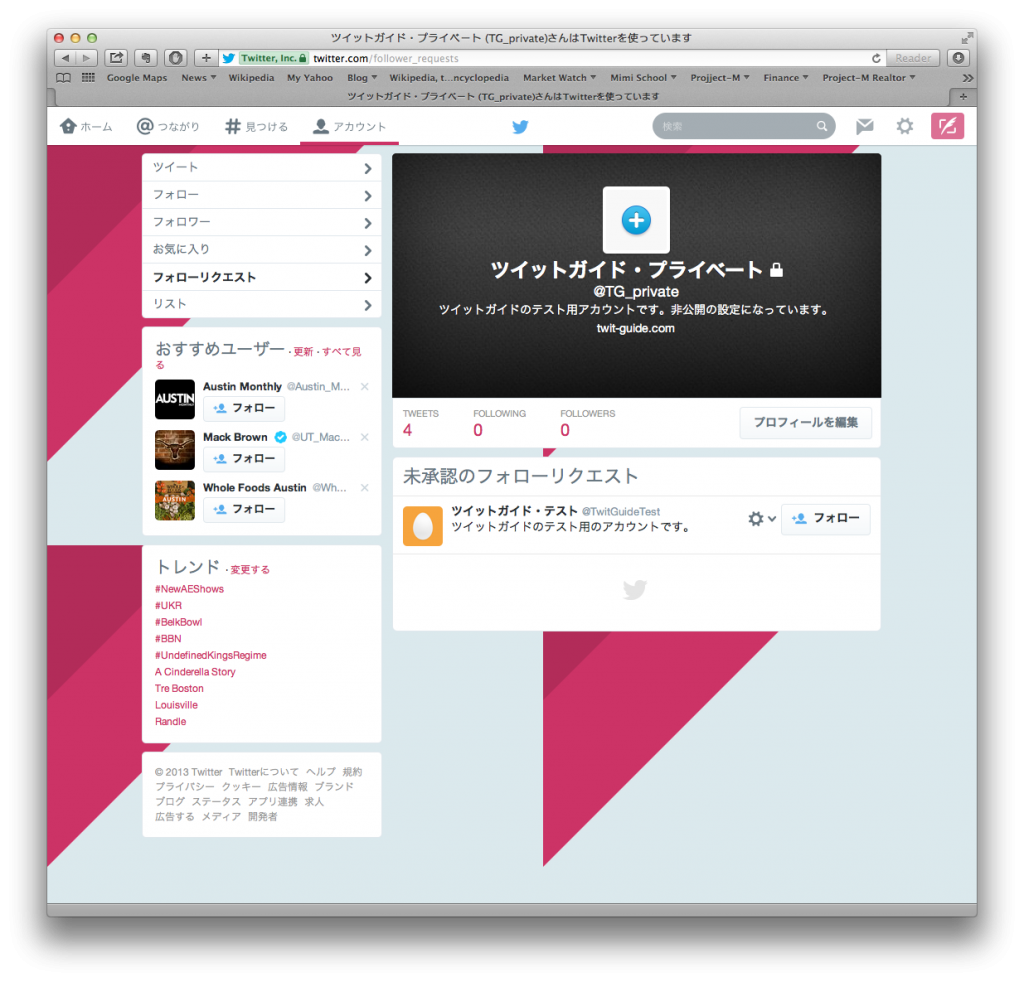Screen dimensions: 1024x982
Task: Open Top Sites grid icon
Action: coord(88,78)
